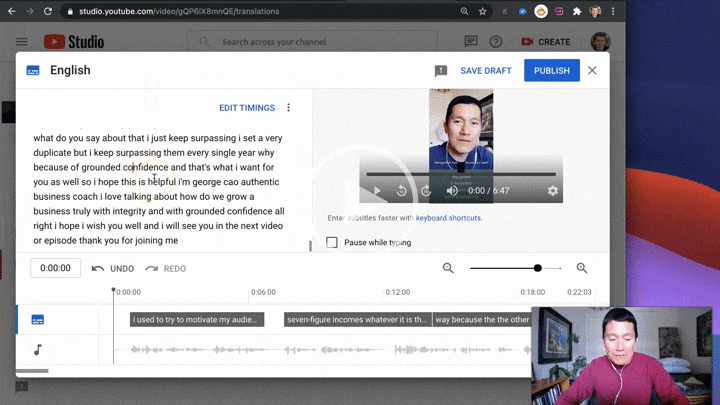This screenshot has height=405, width=720.
Task: Publish the English subtitles
Action: [x=551, y=71]
